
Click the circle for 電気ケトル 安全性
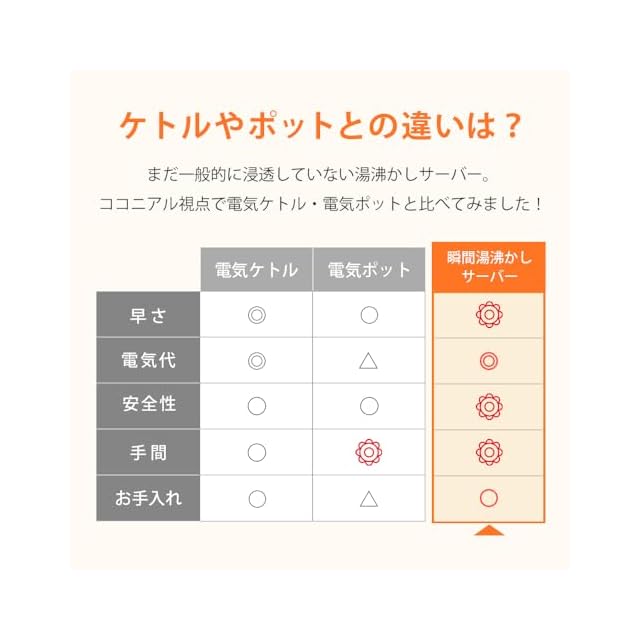tap(257, 406)
